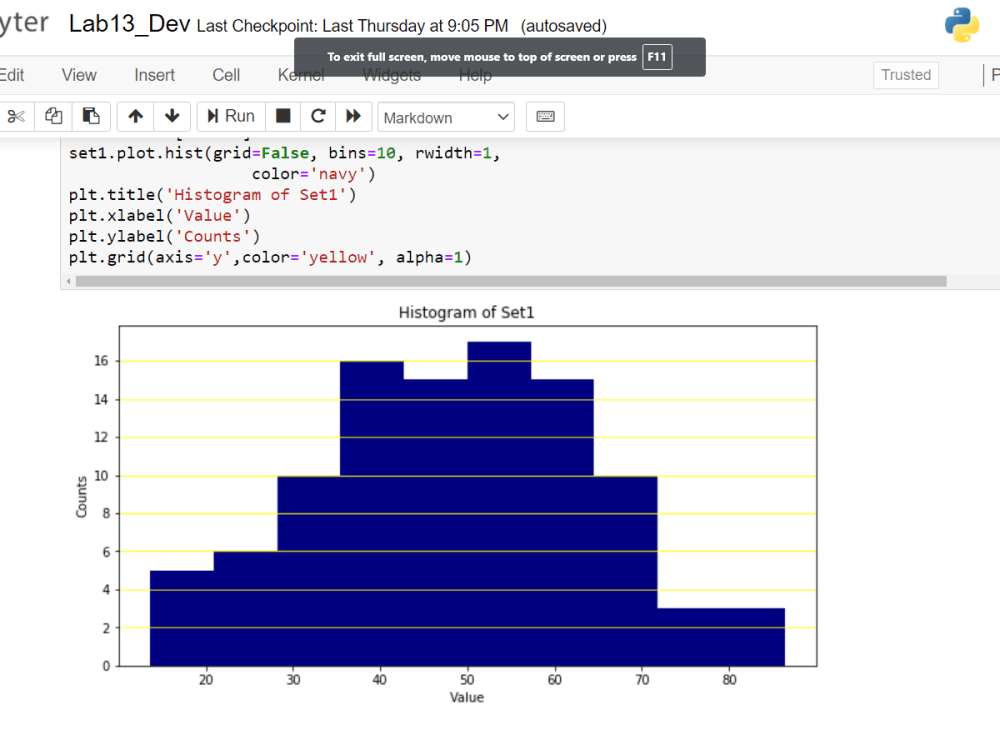Click code line plt.ylabel('Counts')
1000x750 pixels.
coord(165,237)
